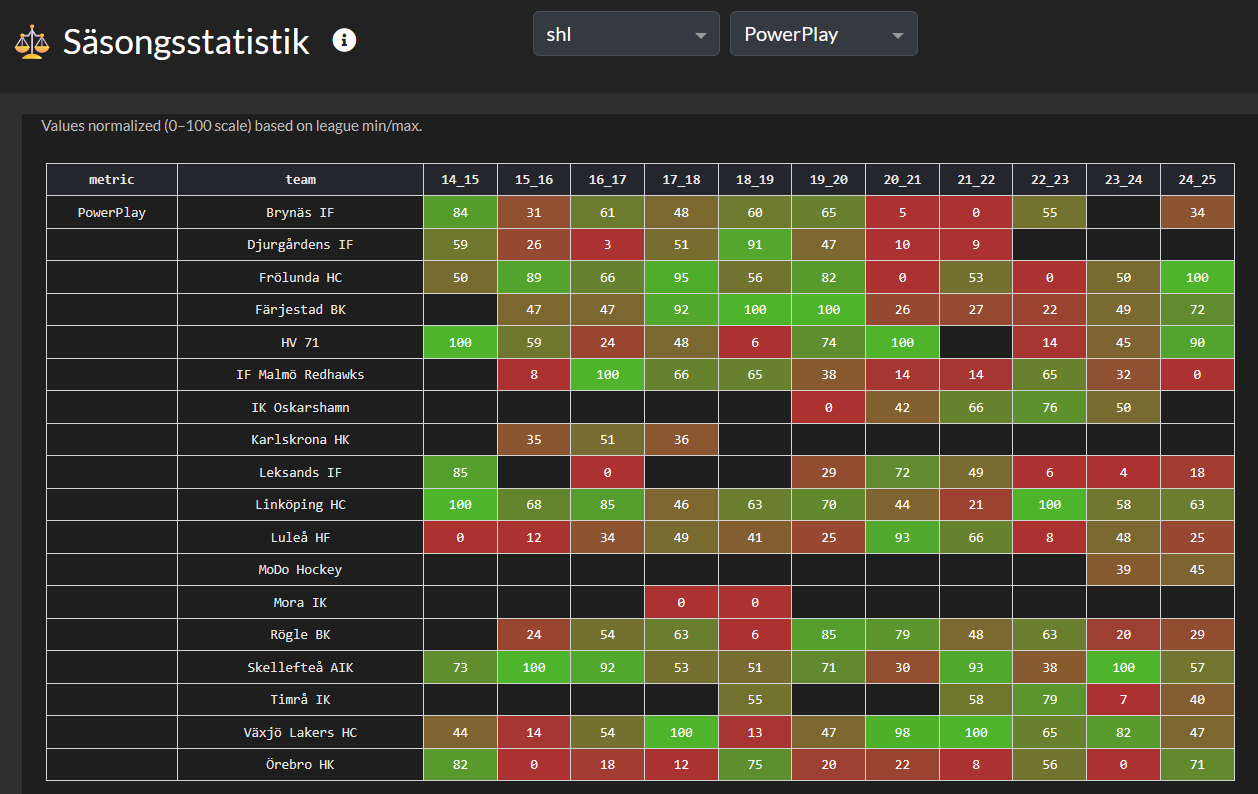
Task: Click the info icon beside Säsongsstatistik
Action: coord(344,40)
